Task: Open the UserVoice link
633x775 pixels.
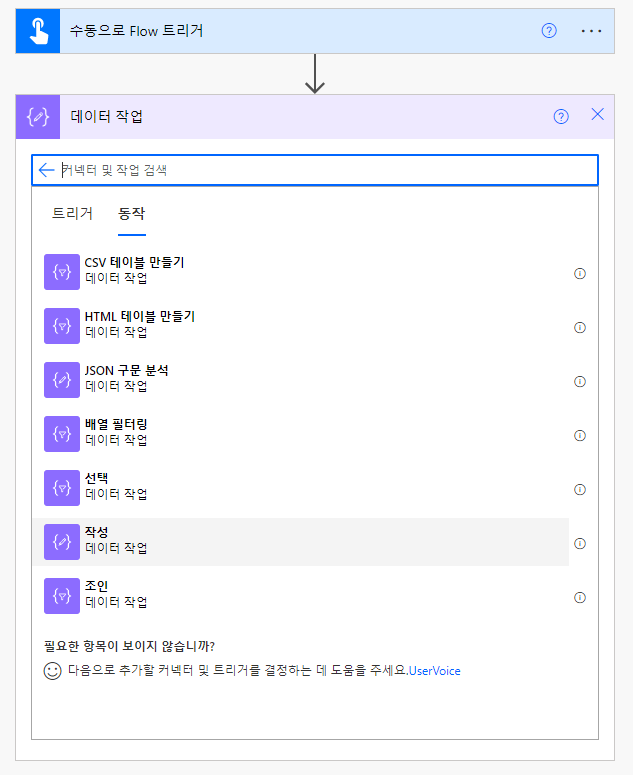Action: 434,671
